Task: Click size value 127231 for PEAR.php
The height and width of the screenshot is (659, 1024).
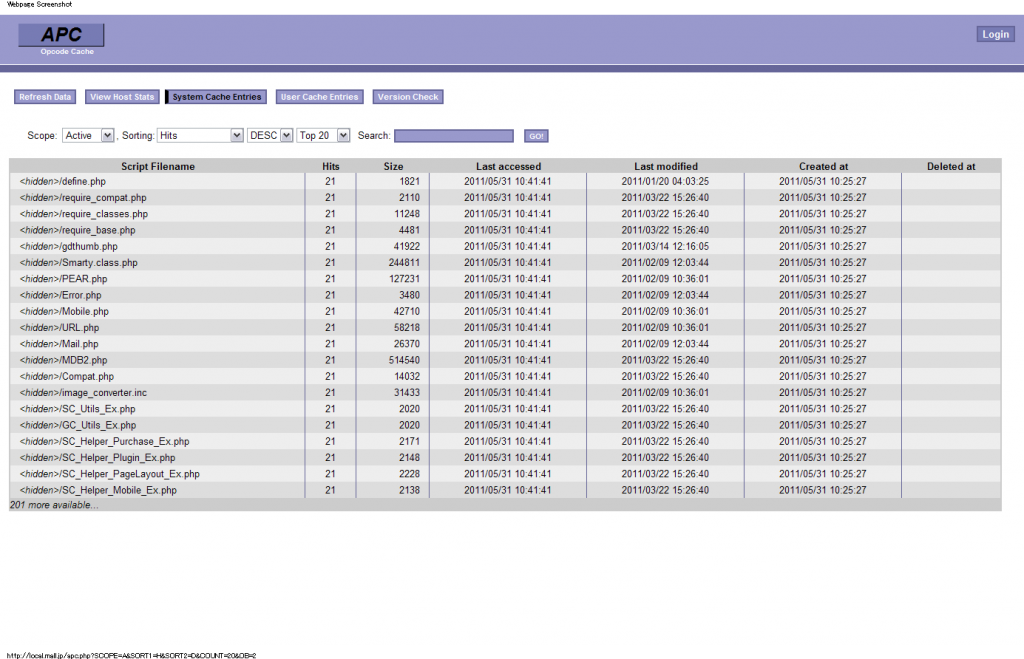Action: 404,279
